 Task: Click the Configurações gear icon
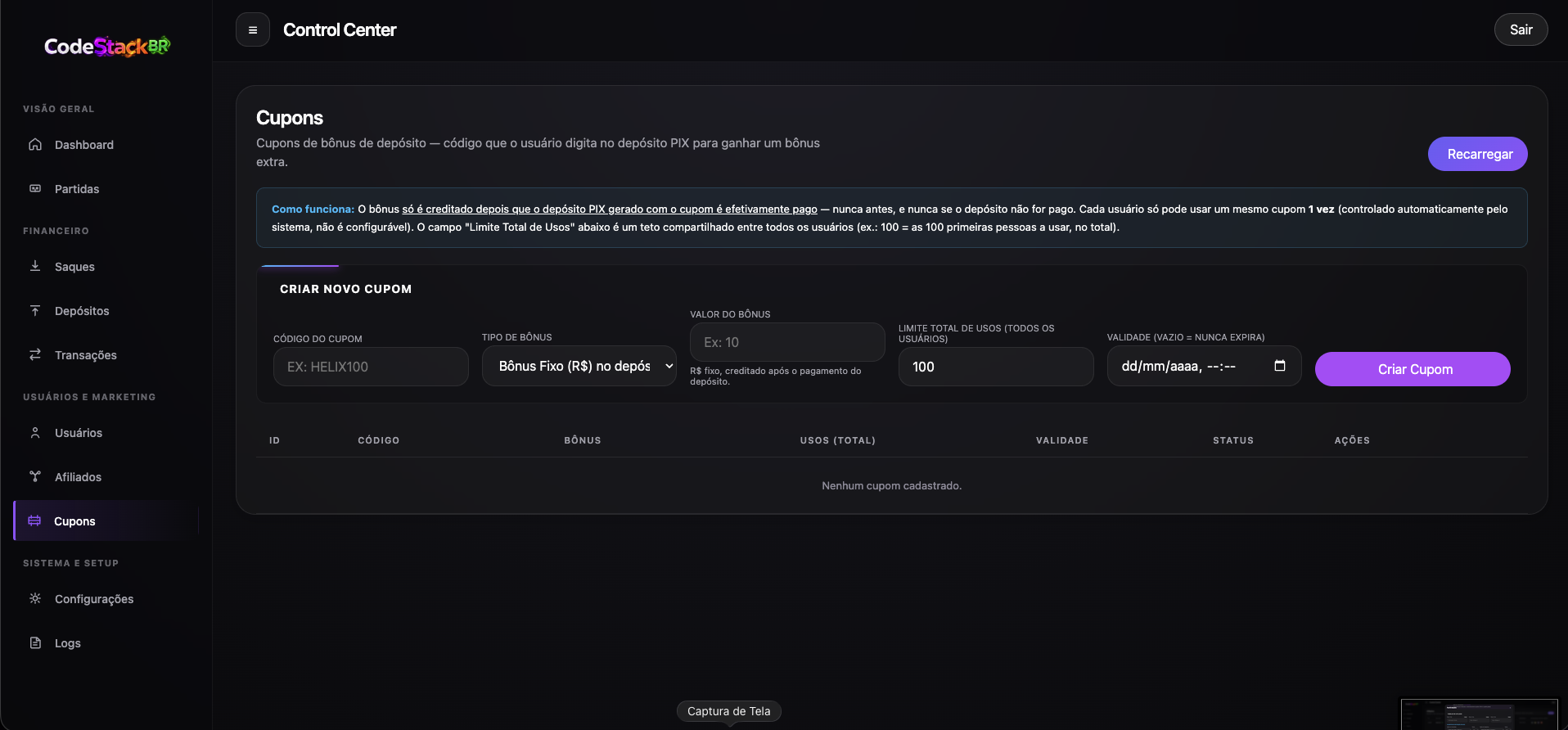coord(35,598)
